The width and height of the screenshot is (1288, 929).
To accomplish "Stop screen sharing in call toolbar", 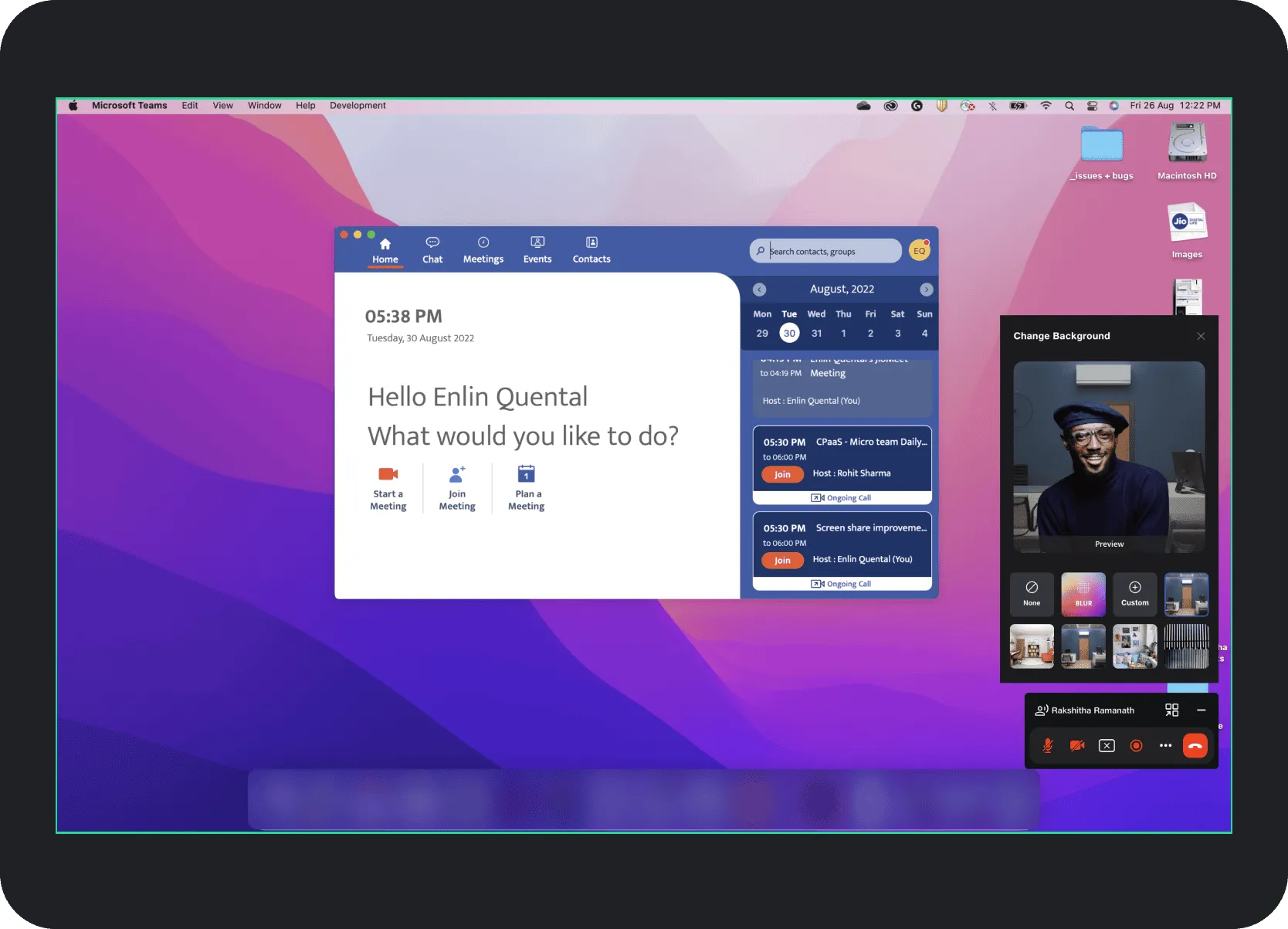I will tap(1107, 746).
